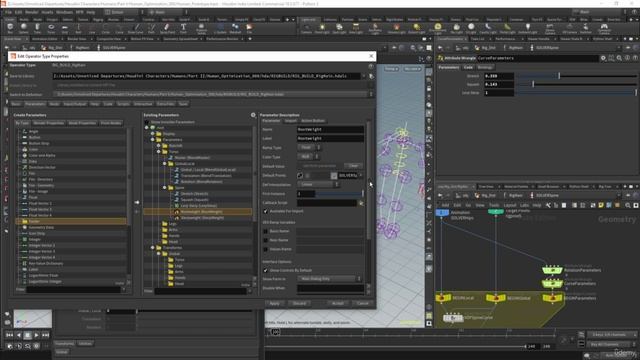The image size is (640, 360).
Task: Click the Name input field
Action: (x=330, y=129)
